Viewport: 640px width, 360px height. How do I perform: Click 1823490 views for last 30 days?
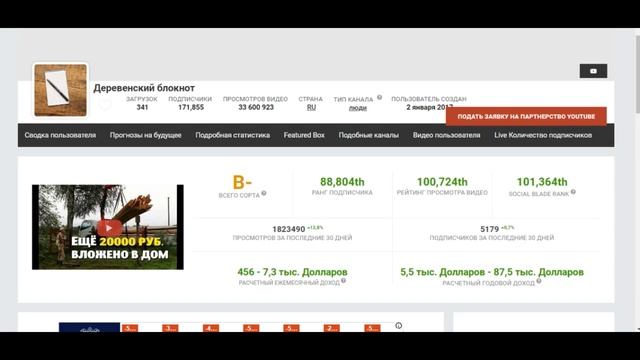coord(289,229)
